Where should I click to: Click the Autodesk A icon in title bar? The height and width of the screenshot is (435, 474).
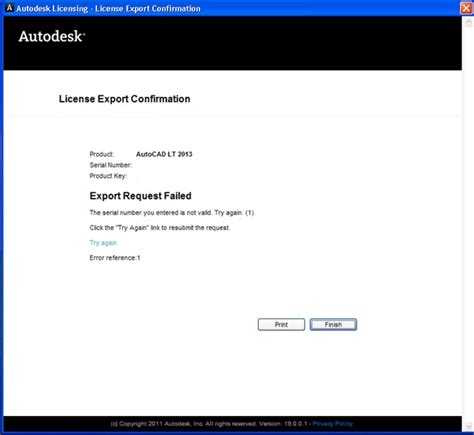9,8
